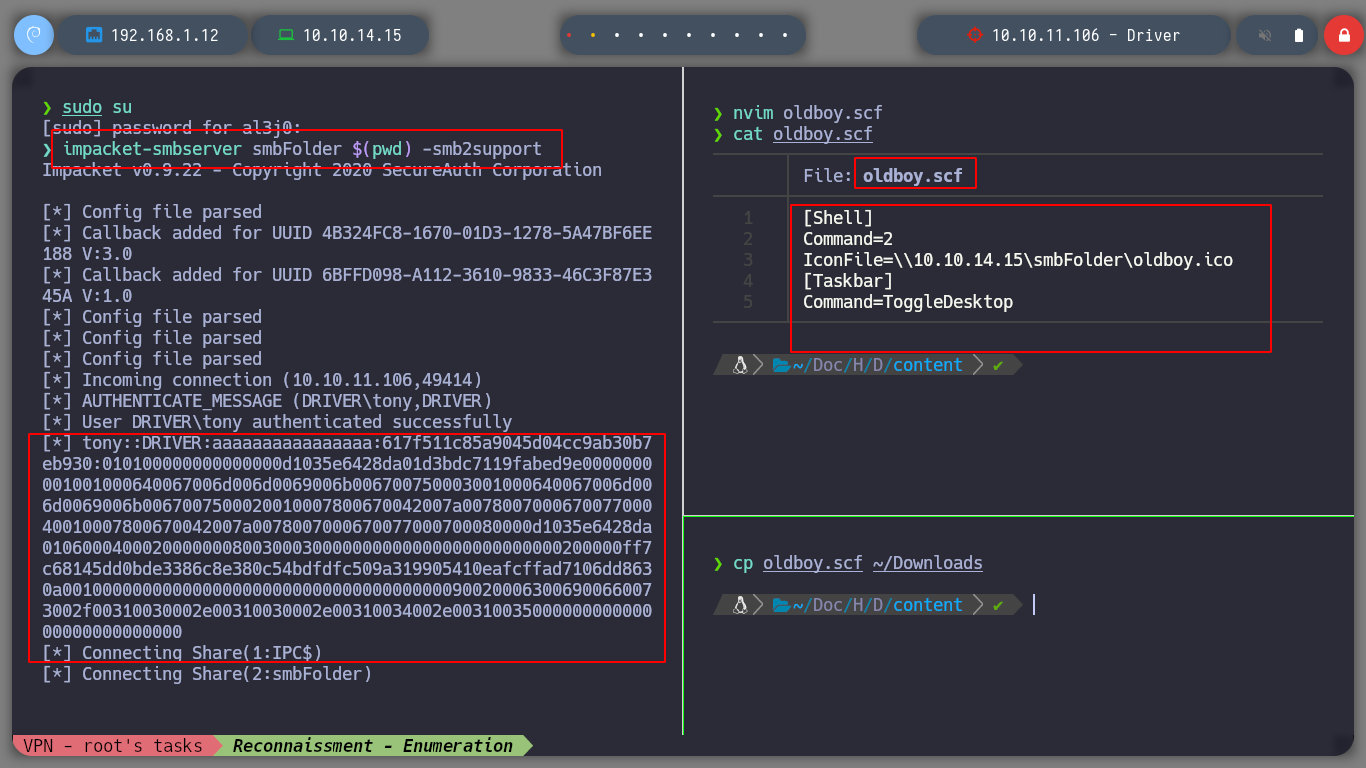Click the battery status icon
The height and width of the screenshot is (768, 1366).
pyautogui.click(x=1299, y=35)
